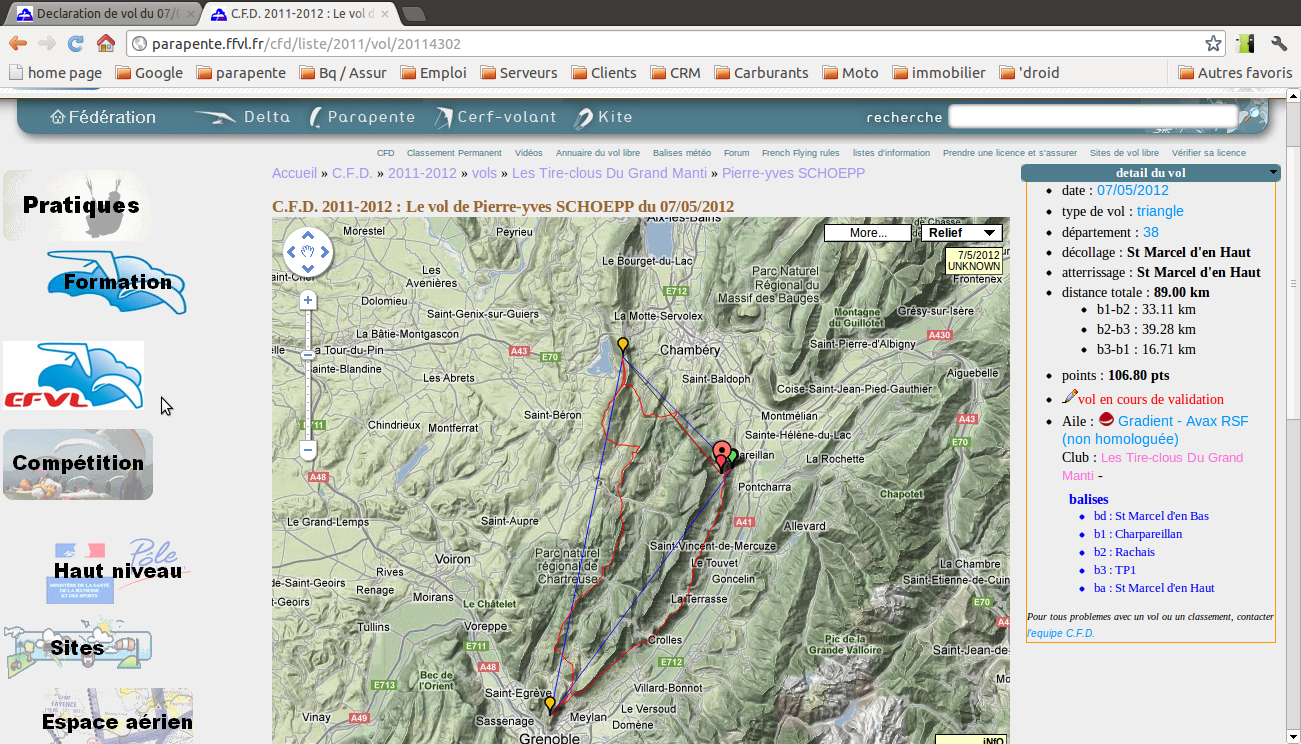The image size is (1301, 744).
Task: Open the Delta menu
Action: click(241, 117)
